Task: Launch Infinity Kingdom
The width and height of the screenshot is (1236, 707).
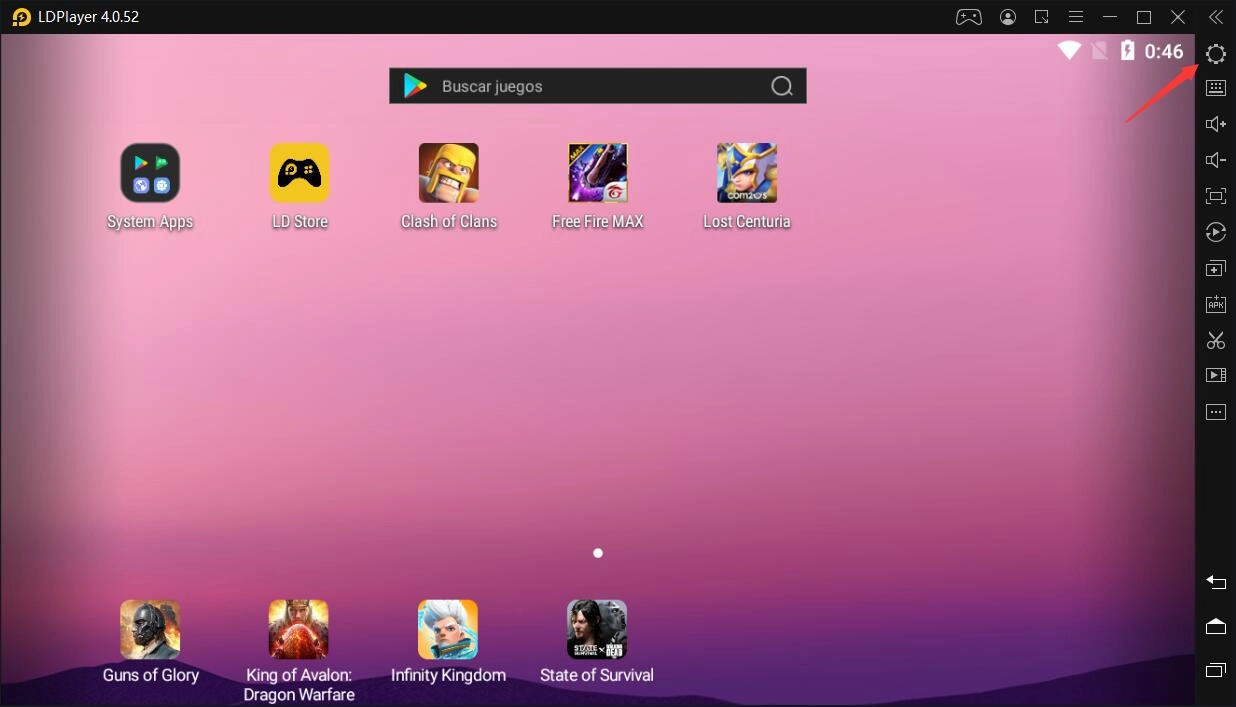Action: (x=448, y=642)
